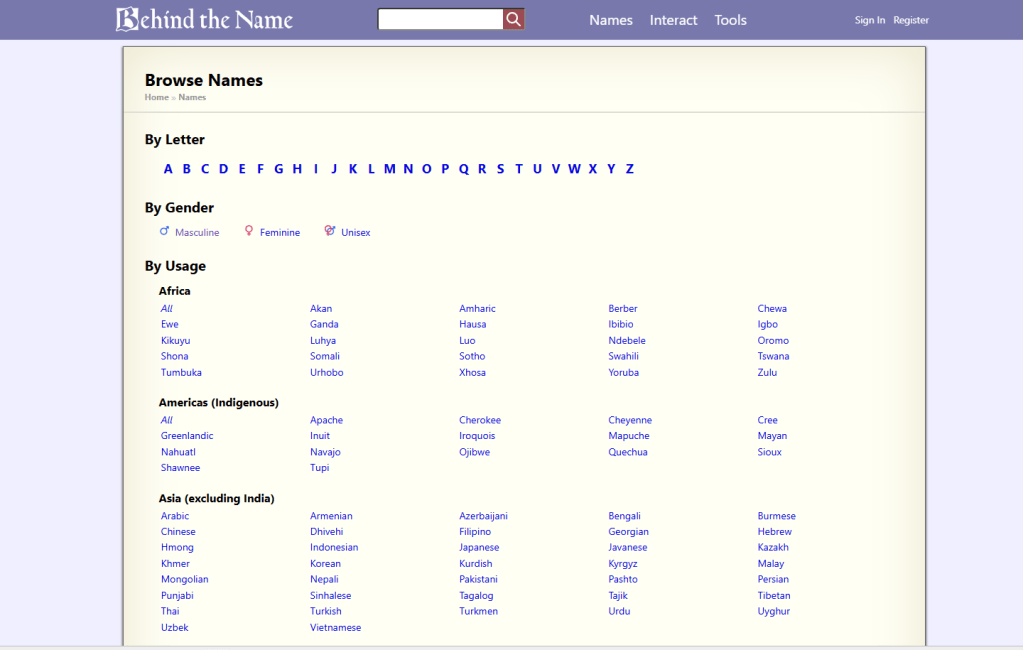Open the Tools menu
This screenshot has height=650, width=1023.
730,20
